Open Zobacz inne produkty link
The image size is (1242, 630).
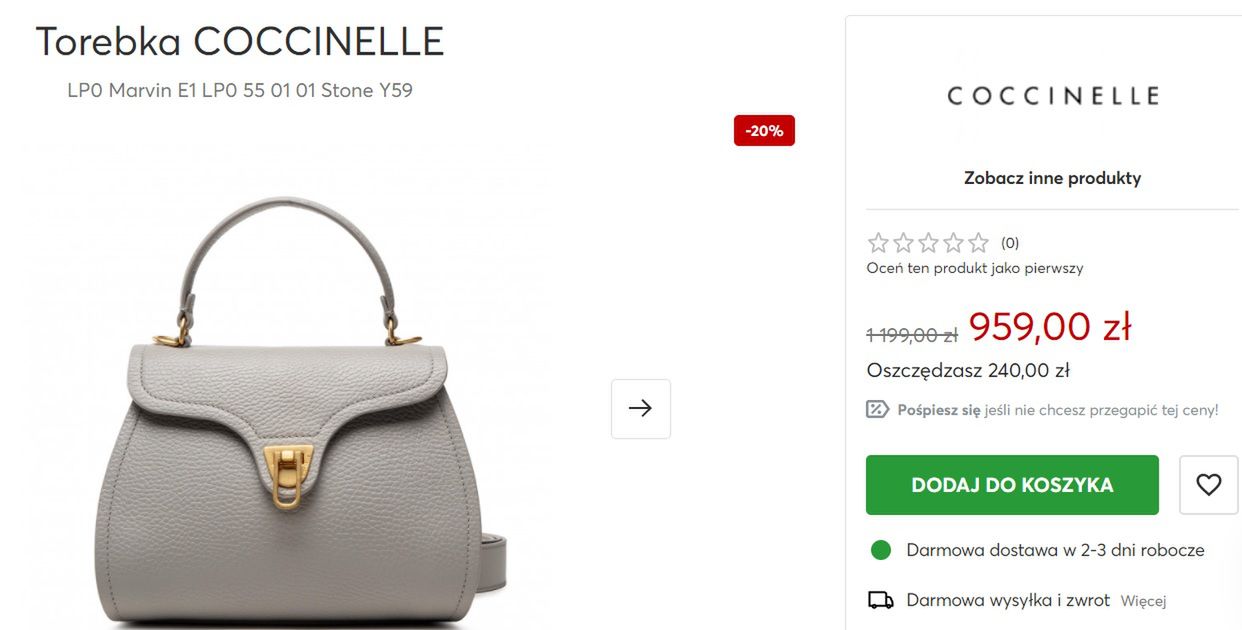(1052, 178)
